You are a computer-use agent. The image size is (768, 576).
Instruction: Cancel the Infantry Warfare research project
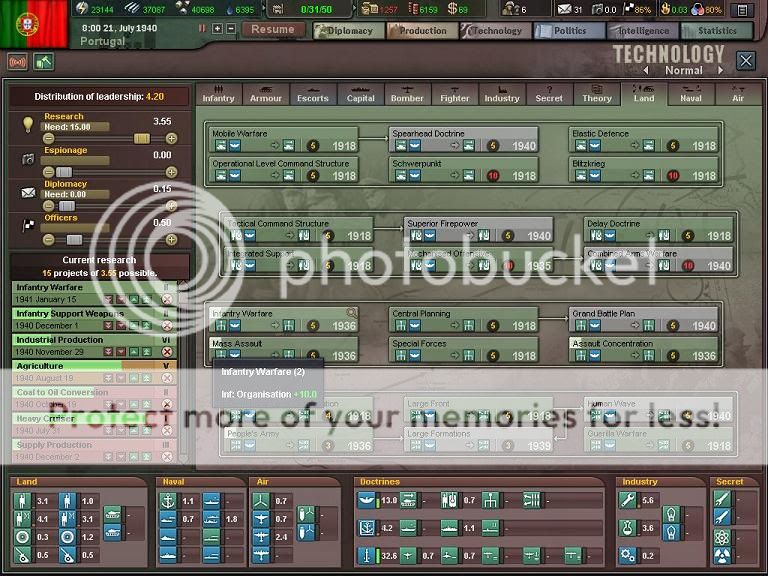(x=167, y=299)
